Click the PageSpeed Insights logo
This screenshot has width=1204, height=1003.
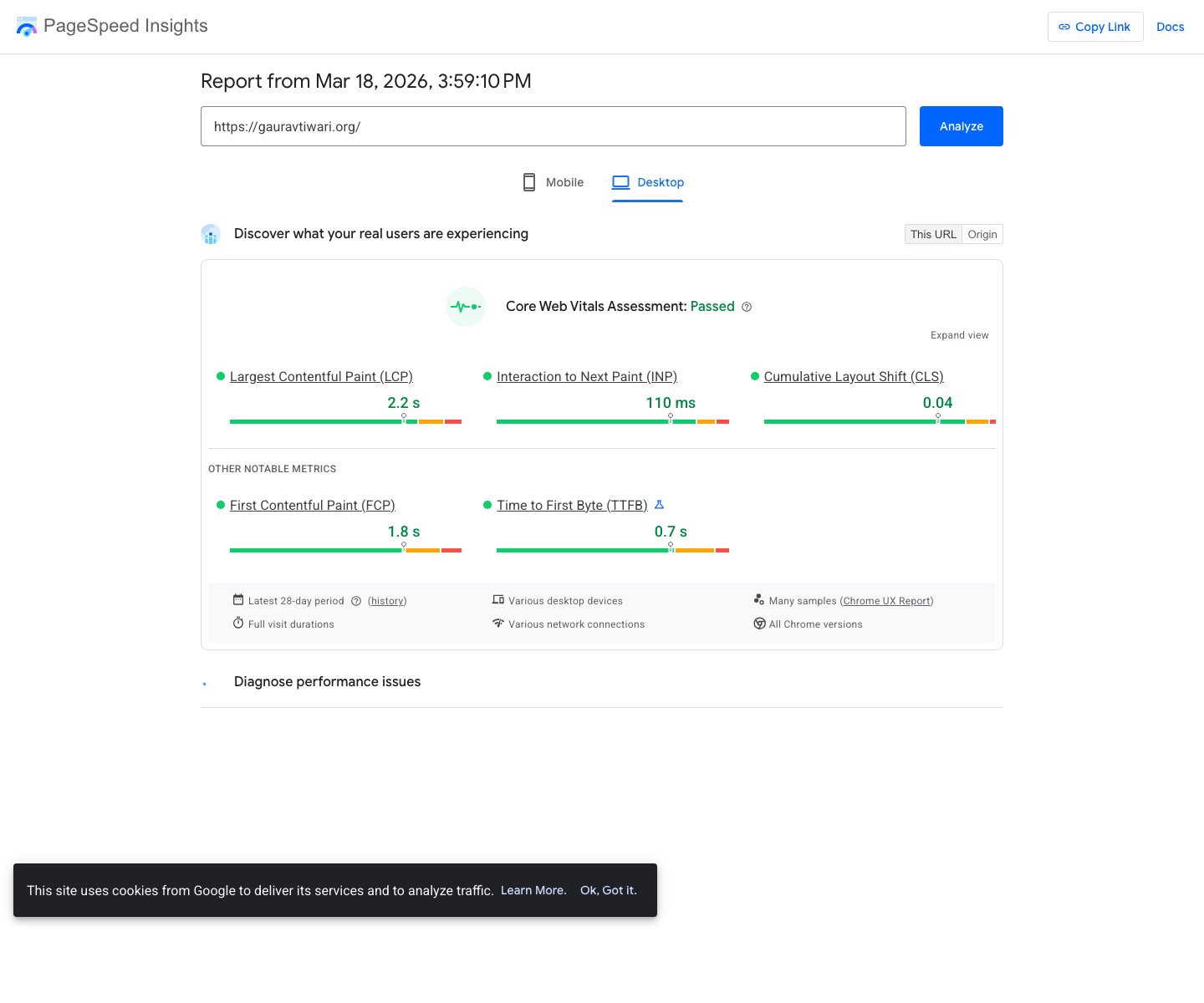27,26
